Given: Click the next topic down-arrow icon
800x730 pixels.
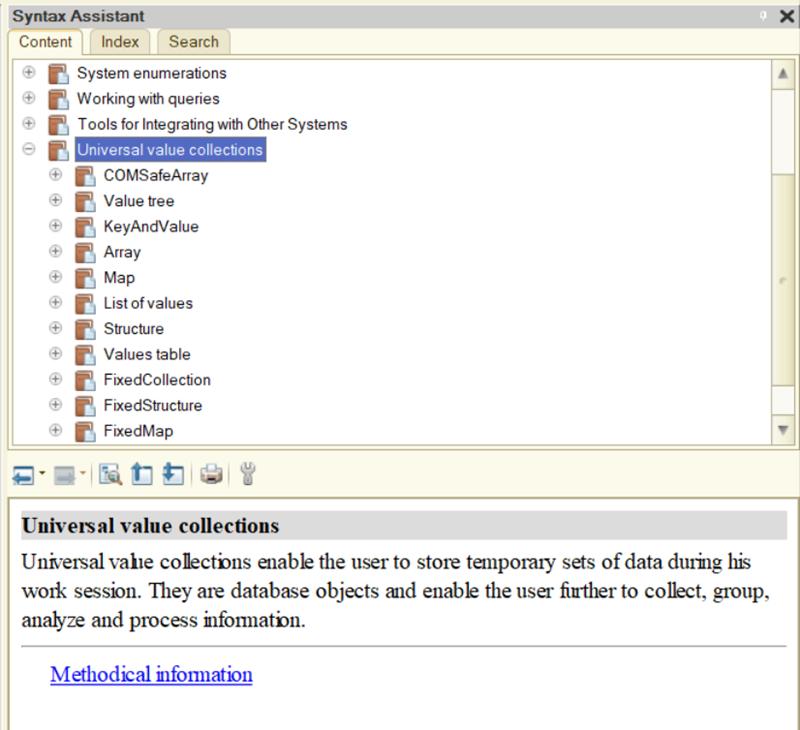Looking at the screenshot, I should [173, 476].
